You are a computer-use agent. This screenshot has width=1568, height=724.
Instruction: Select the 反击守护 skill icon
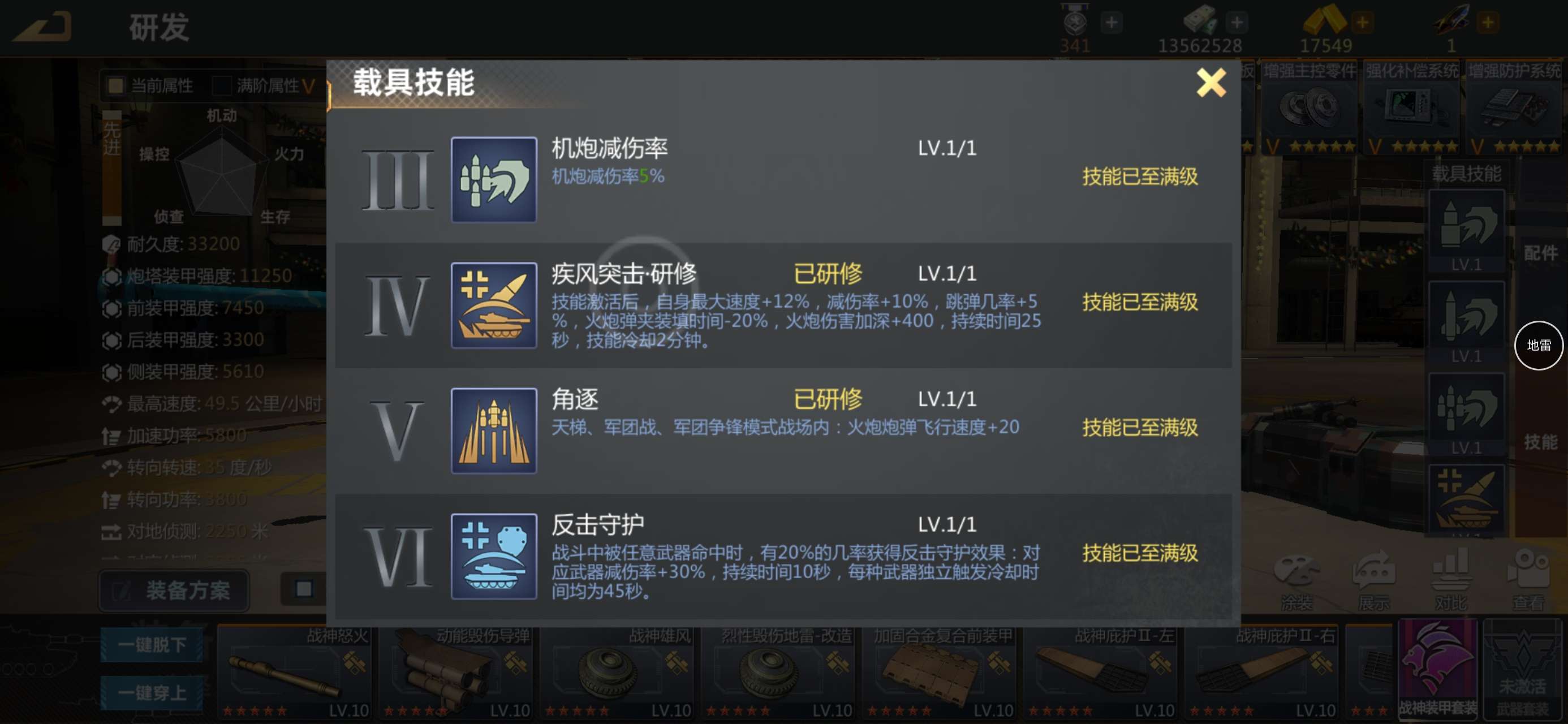[x=494, y=556]
